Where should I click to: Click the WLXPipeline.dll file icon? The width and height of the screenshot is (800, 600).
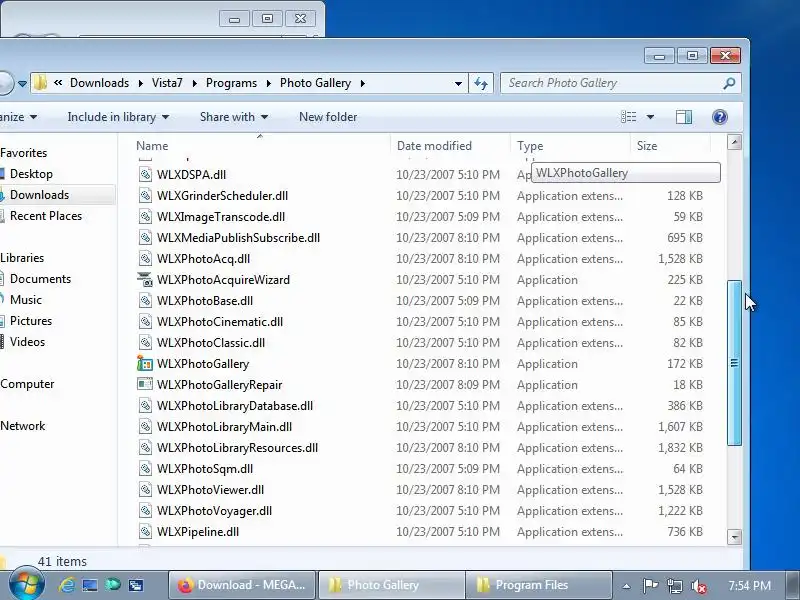[x=145, y=532]
